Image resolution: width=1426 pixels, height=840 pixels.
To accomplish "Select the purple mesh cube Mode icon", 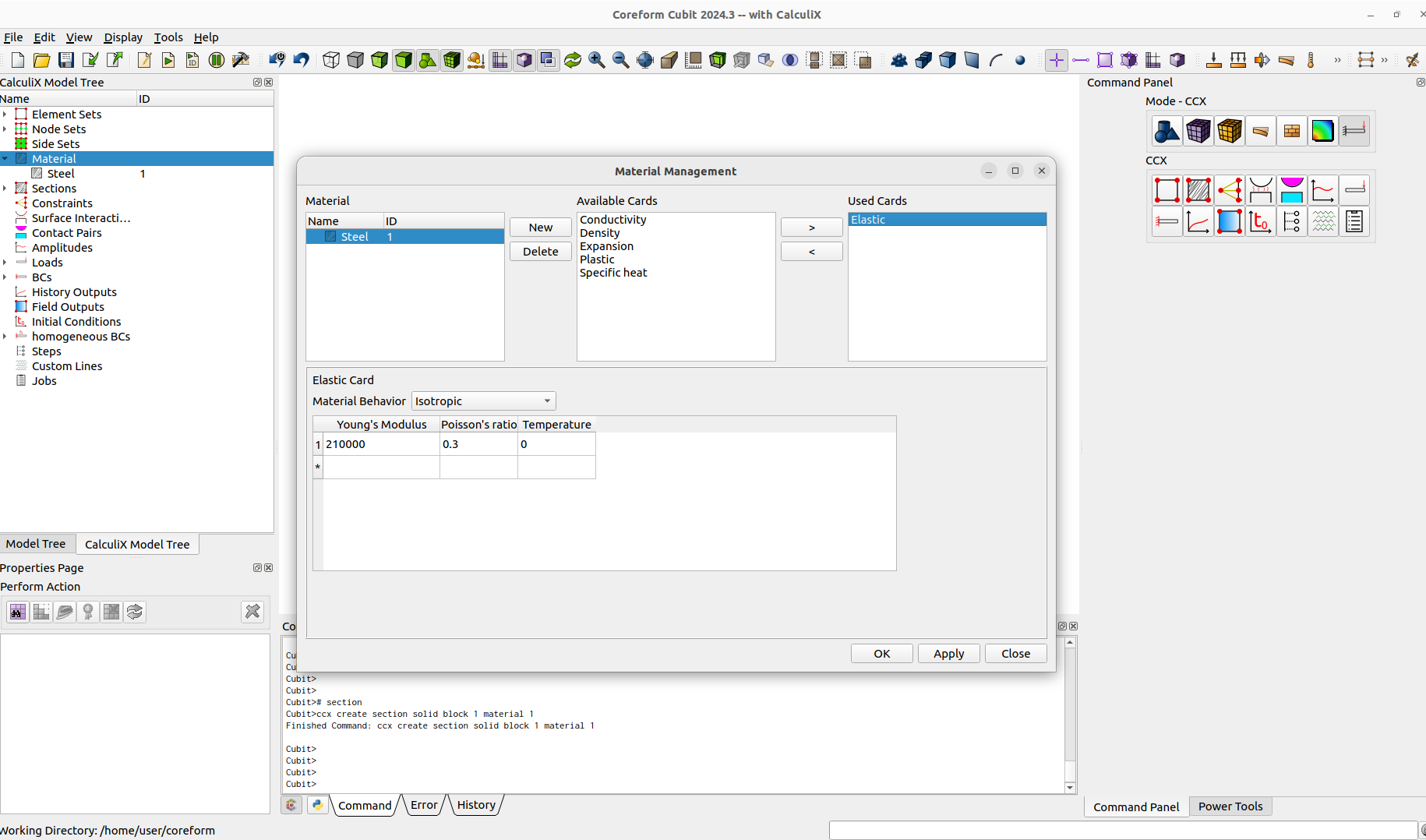I will [x=1198, y=131].
